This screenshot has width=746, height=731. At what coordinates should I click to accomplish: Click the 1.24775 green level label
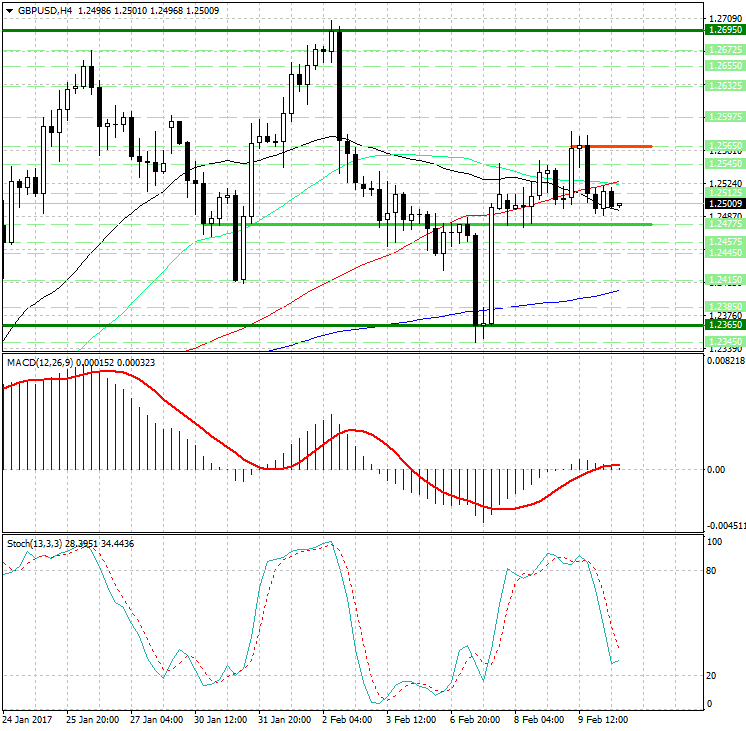(723, 225)
